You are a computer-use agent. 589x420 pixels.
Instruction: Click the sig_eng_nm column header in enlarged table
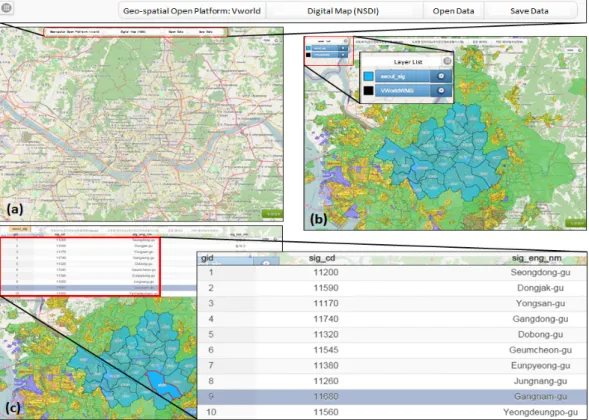coord(536,258)
